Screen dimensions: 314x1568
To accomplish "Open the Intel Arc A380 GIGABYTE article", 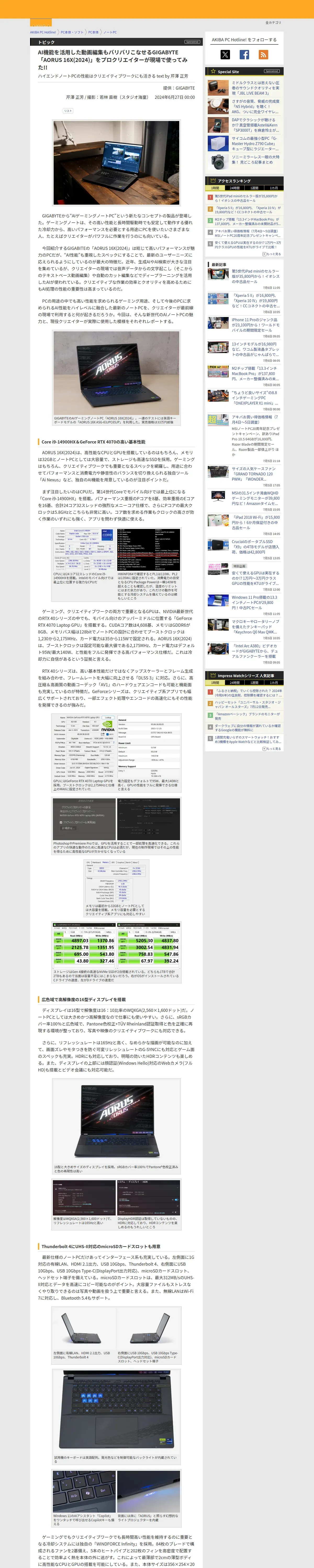I will [x=255, y=651].
